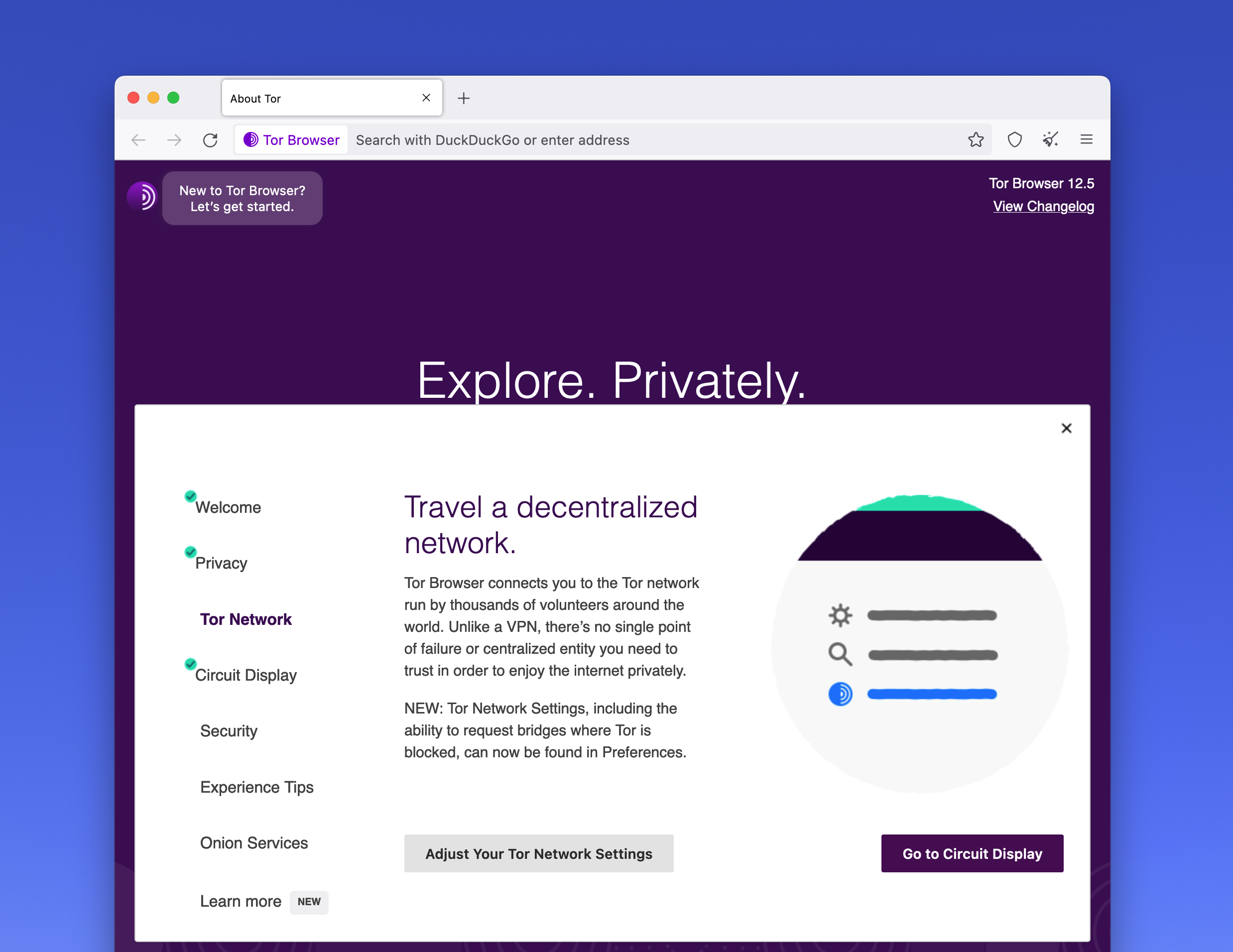Select the Privacy onboarding step
1233x952 pixels.
(x=221, y=563)
